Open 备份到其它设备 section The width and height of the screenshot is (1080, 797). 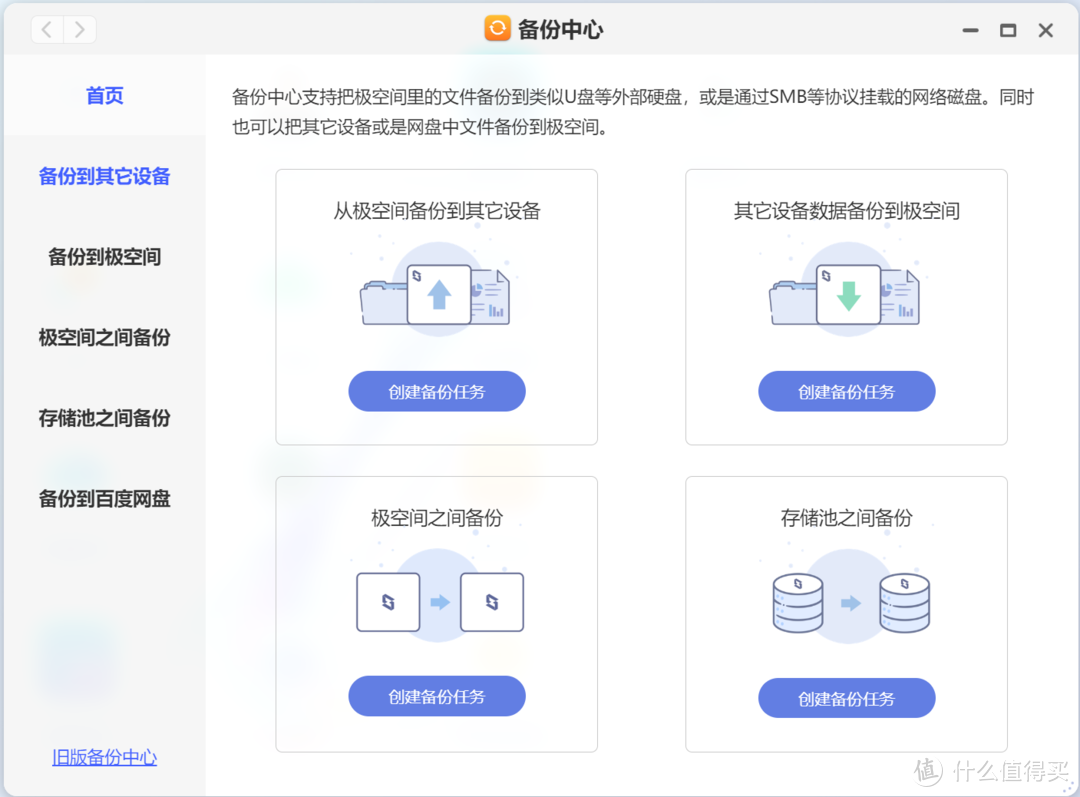(104, 176)
